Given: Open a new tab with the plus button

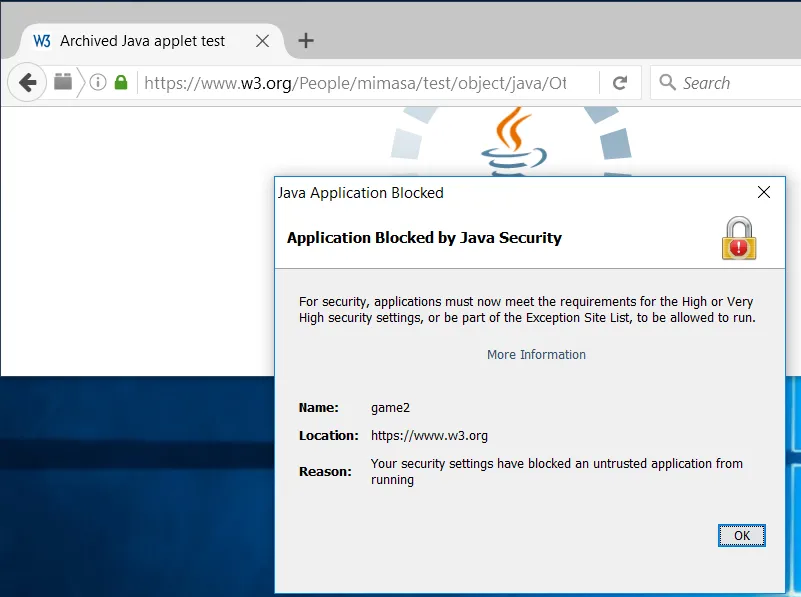Looking at the screenshot, I should pos(305,40).
